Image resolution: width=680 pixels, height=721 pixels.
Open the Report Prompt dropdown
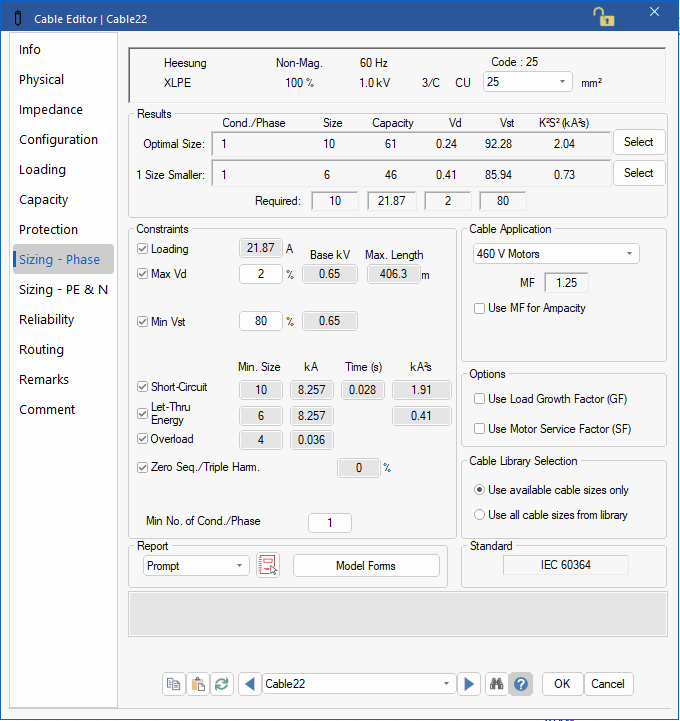(196, 566)
